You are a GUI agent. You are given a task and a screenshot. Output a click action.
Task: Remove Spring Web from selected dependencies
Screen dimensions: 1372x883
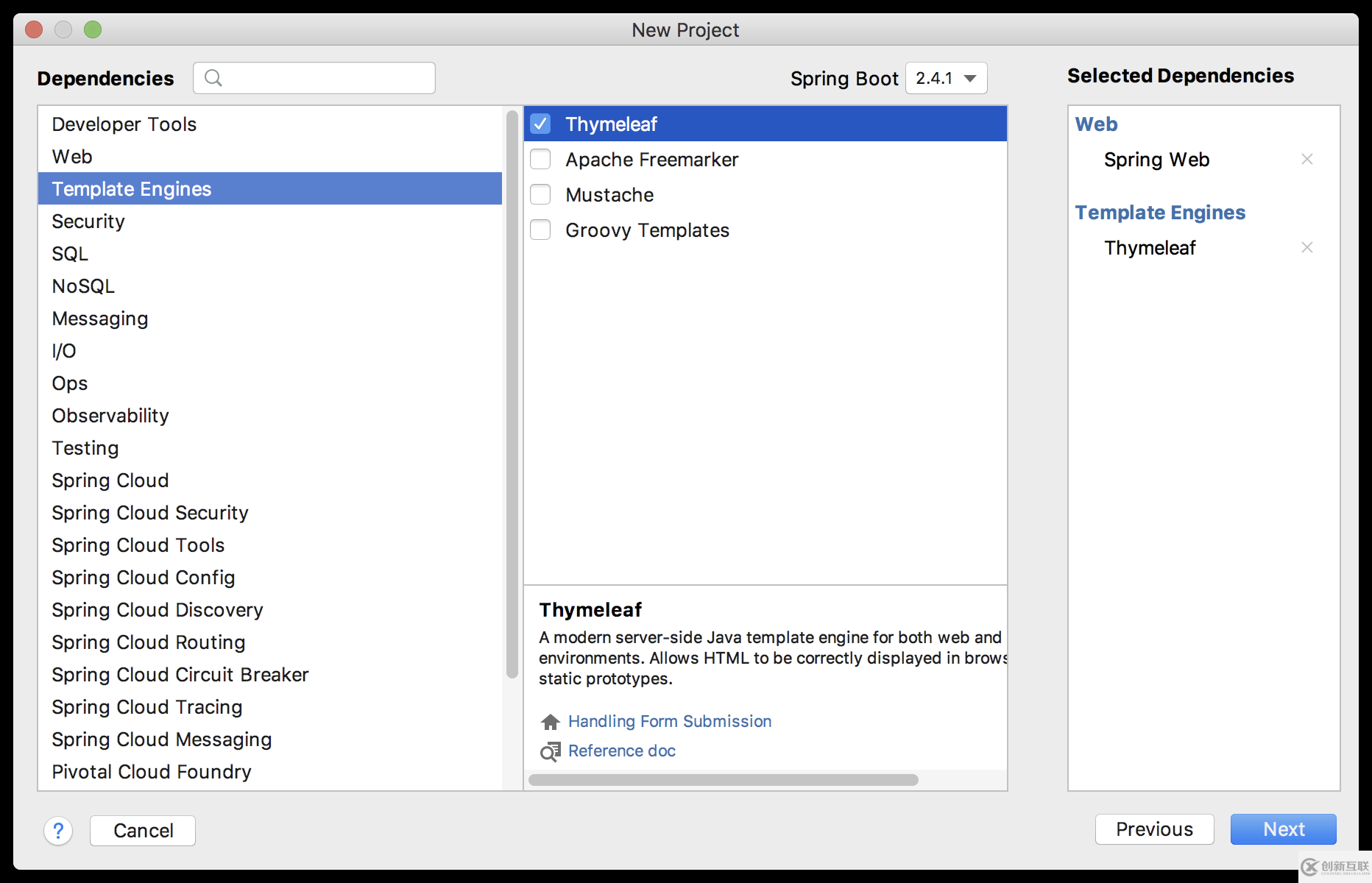click(1307, 159)
